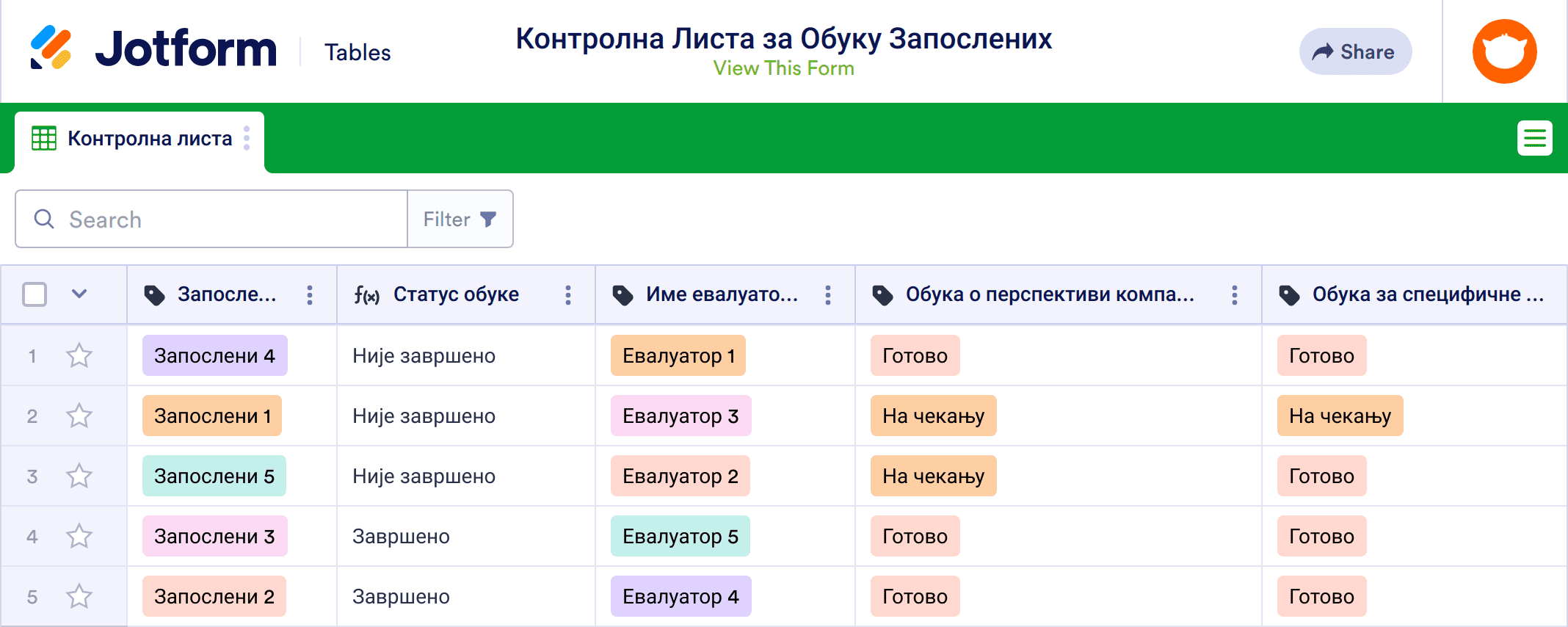The width and height of the screenshot is (1568, 627).
Task: Open column menu for Запосле... column
Action: (x=310, y=295)
